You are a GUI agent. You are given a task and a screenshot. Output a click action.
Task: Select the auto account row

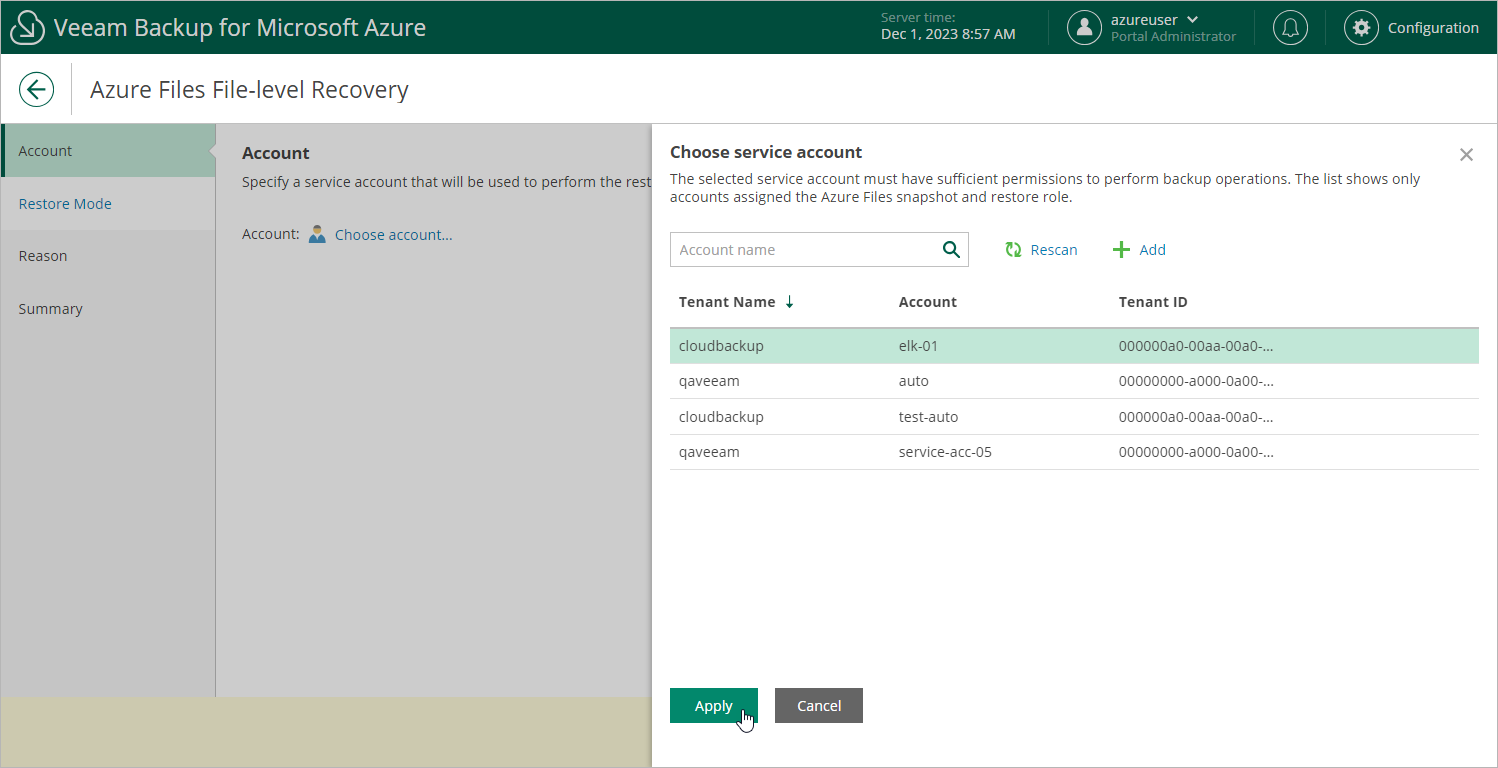tap(1074, 381)
